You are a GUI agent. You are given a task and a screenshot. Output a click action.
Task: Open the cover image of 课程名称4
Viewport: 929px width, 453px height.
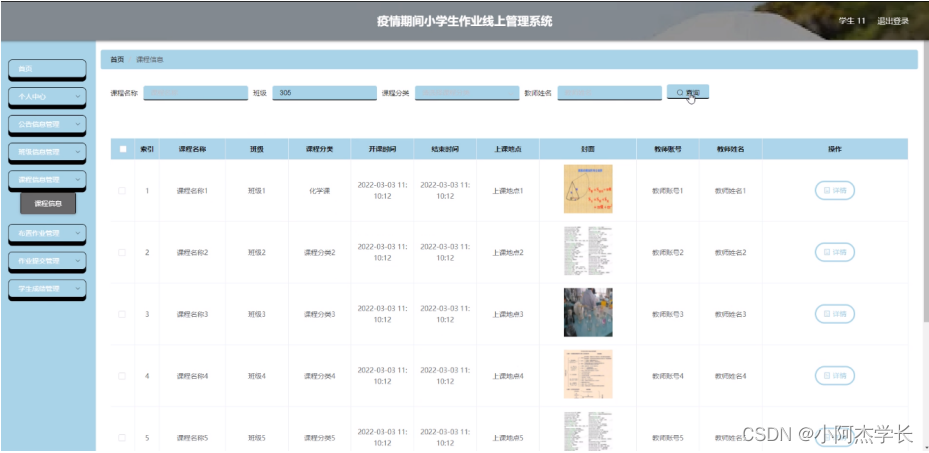pyautogui.click(x=588, y=374)
